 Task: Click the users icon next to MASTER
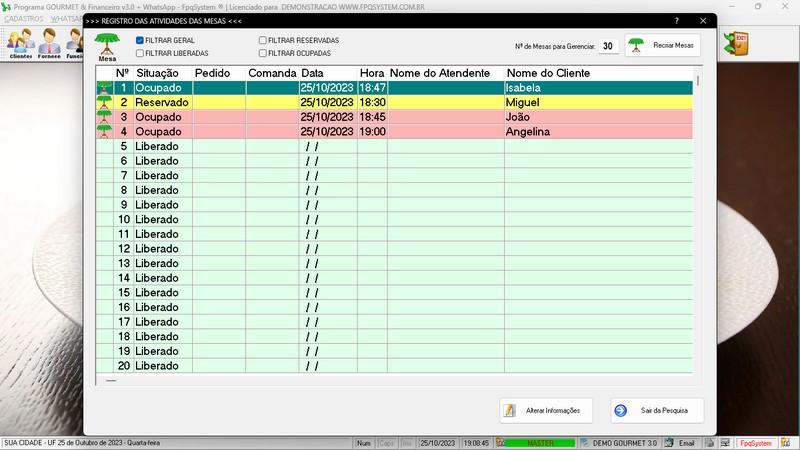[x=501, y=443]
